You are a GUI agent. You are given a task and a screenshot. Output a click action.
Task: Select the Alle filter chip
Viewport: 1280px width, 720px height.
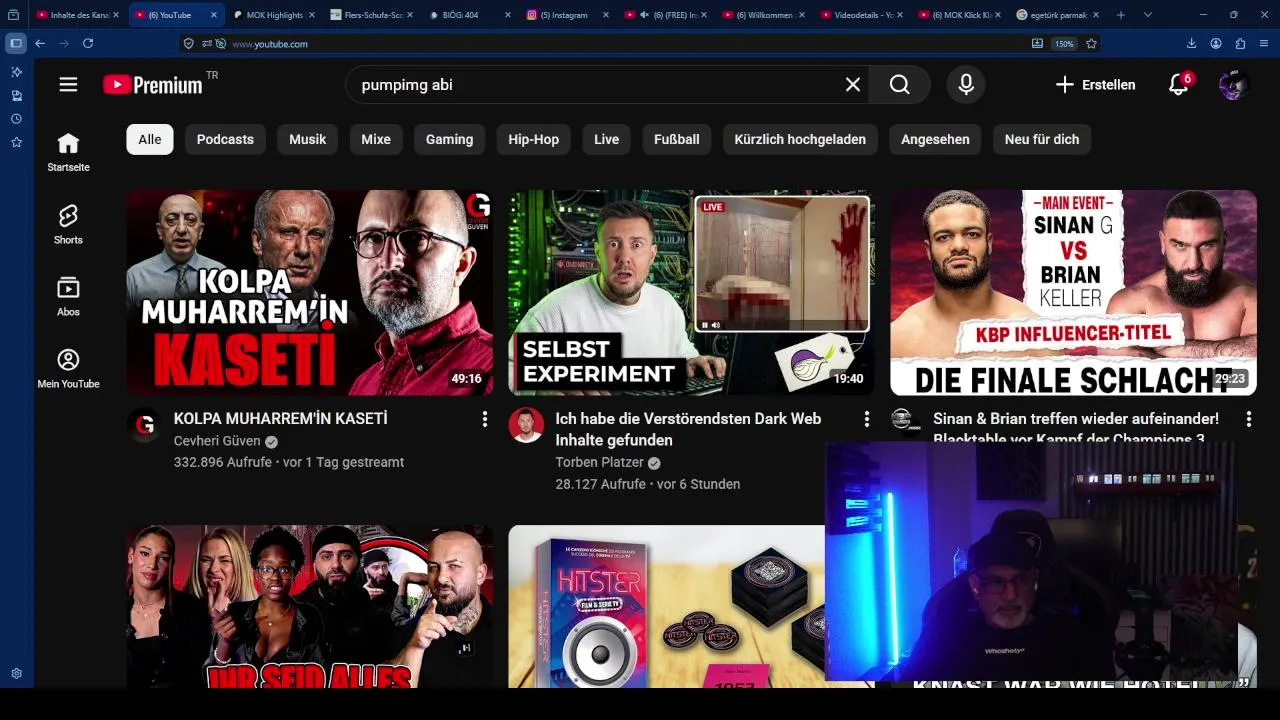[150, 139]
